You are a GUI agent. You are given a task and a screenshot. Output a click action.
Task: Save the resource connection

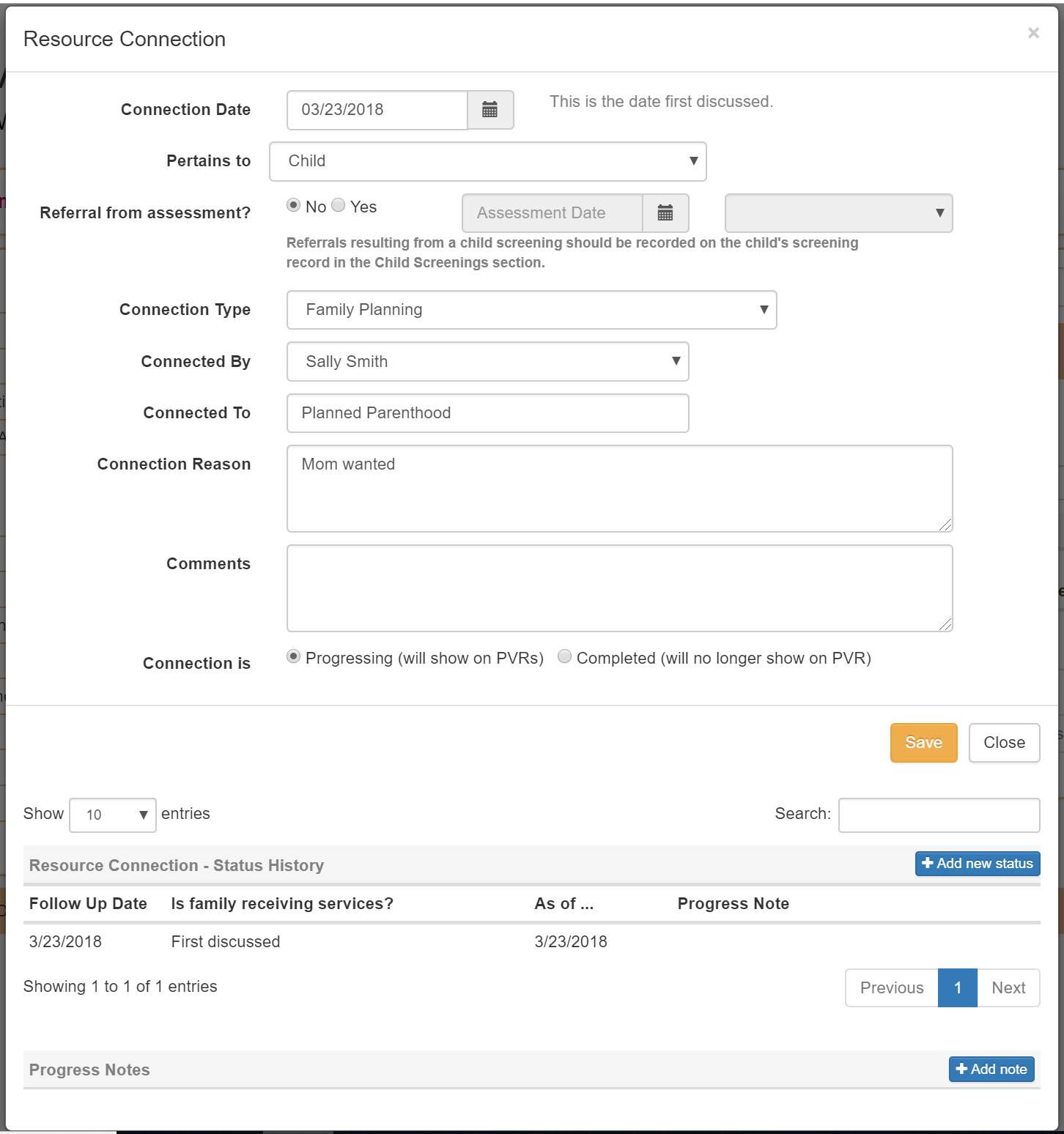(924, 743)
